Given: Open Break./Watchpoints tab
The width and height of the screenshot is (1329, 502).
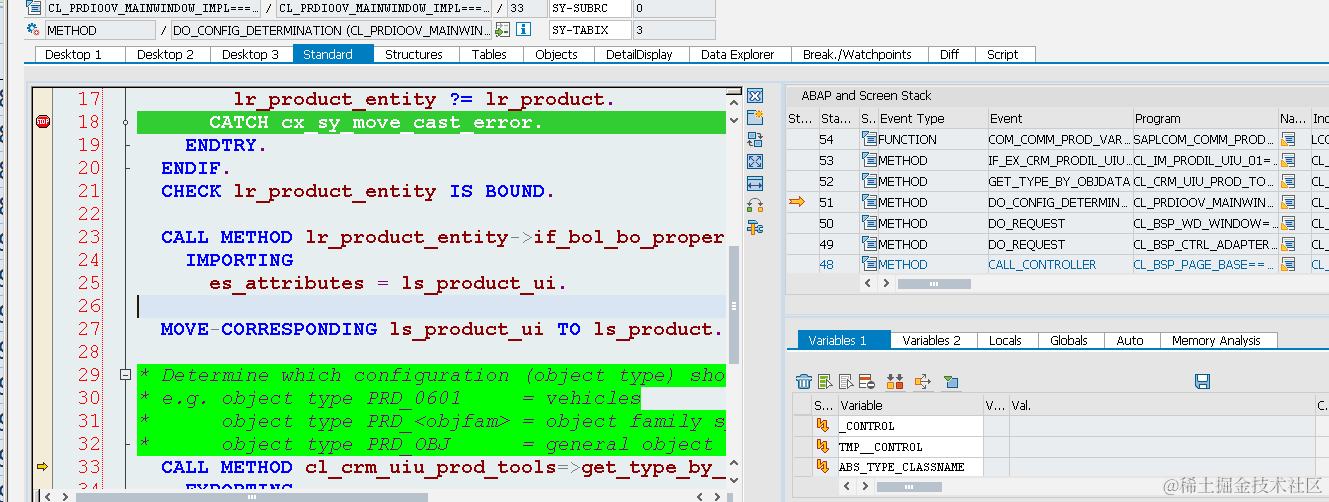Looking at the screenshot, I should pyautogui.click(x=858, y=54).
